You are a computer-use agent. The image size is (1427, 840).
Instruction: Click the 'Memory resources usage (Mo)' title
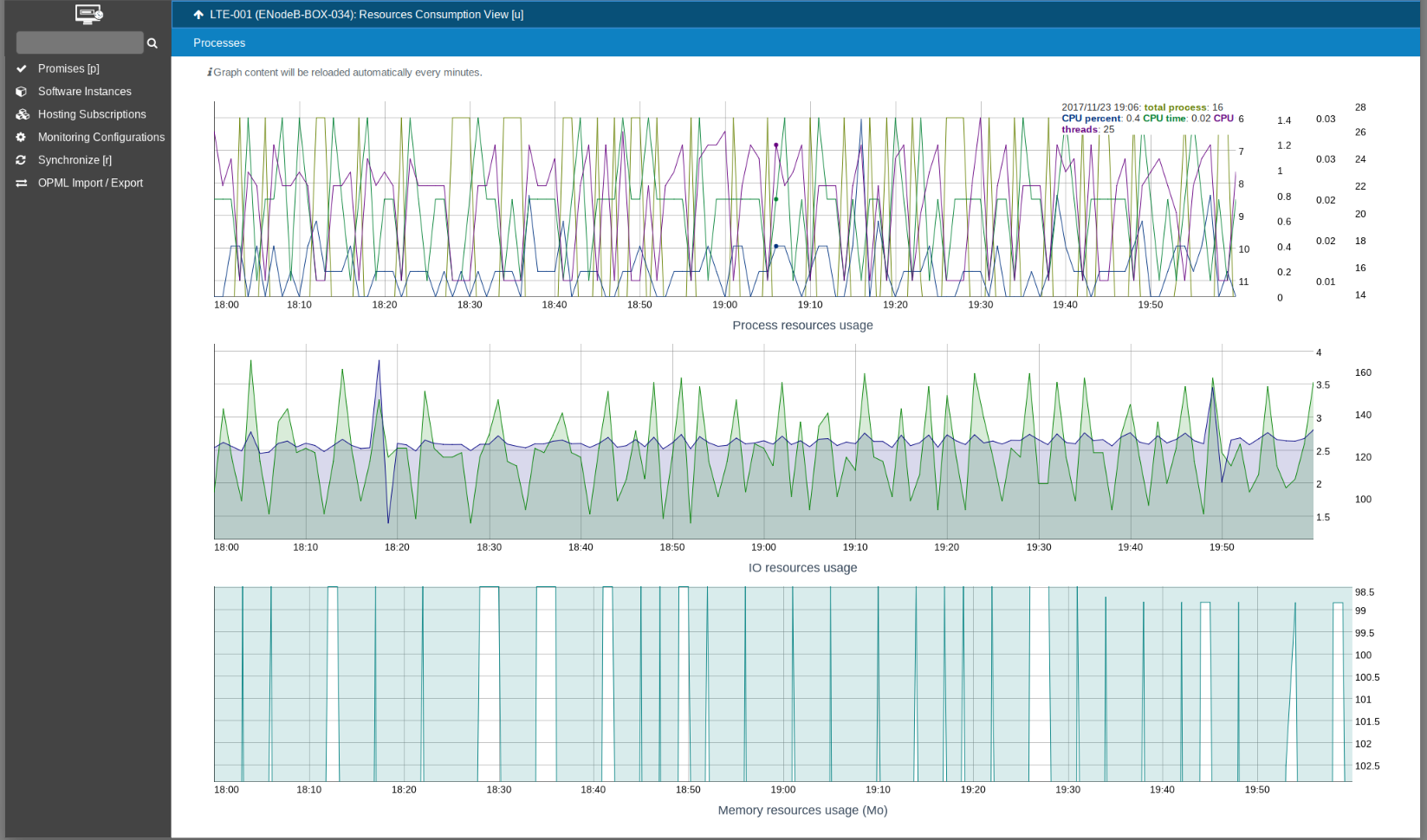click(802, 811)
